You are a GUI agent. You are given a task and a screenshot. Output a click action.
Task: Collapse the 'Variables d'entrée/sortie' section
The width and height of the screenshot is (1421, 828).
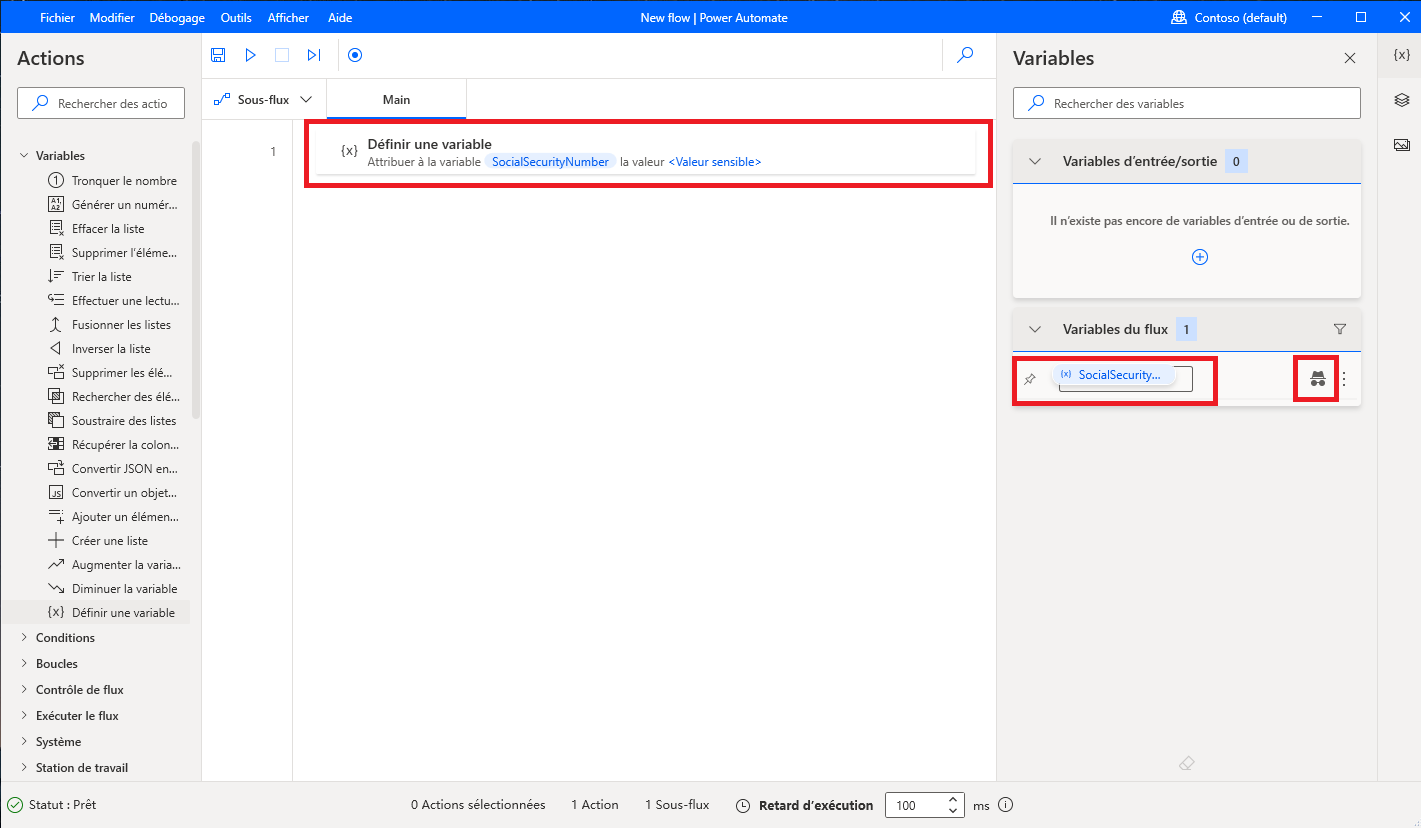coord(1036,161)
